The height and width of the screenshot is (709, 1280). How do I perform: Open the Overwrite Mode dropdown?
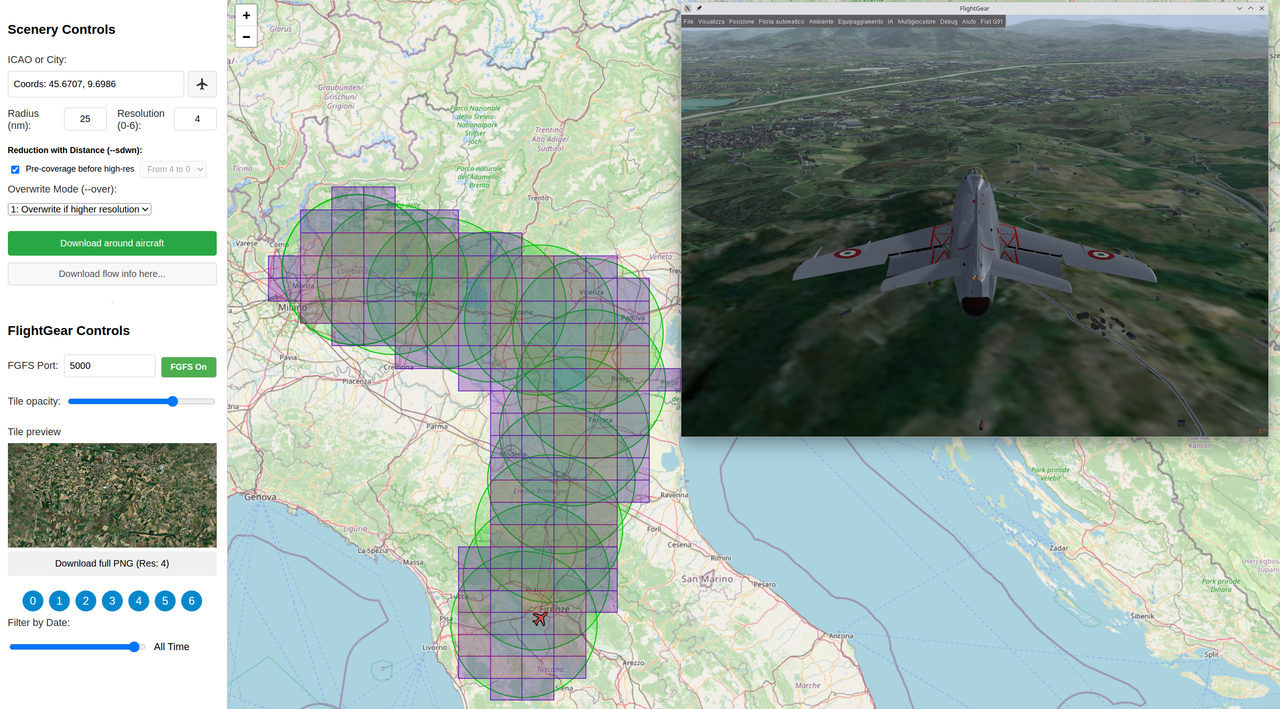pos(80,209)
